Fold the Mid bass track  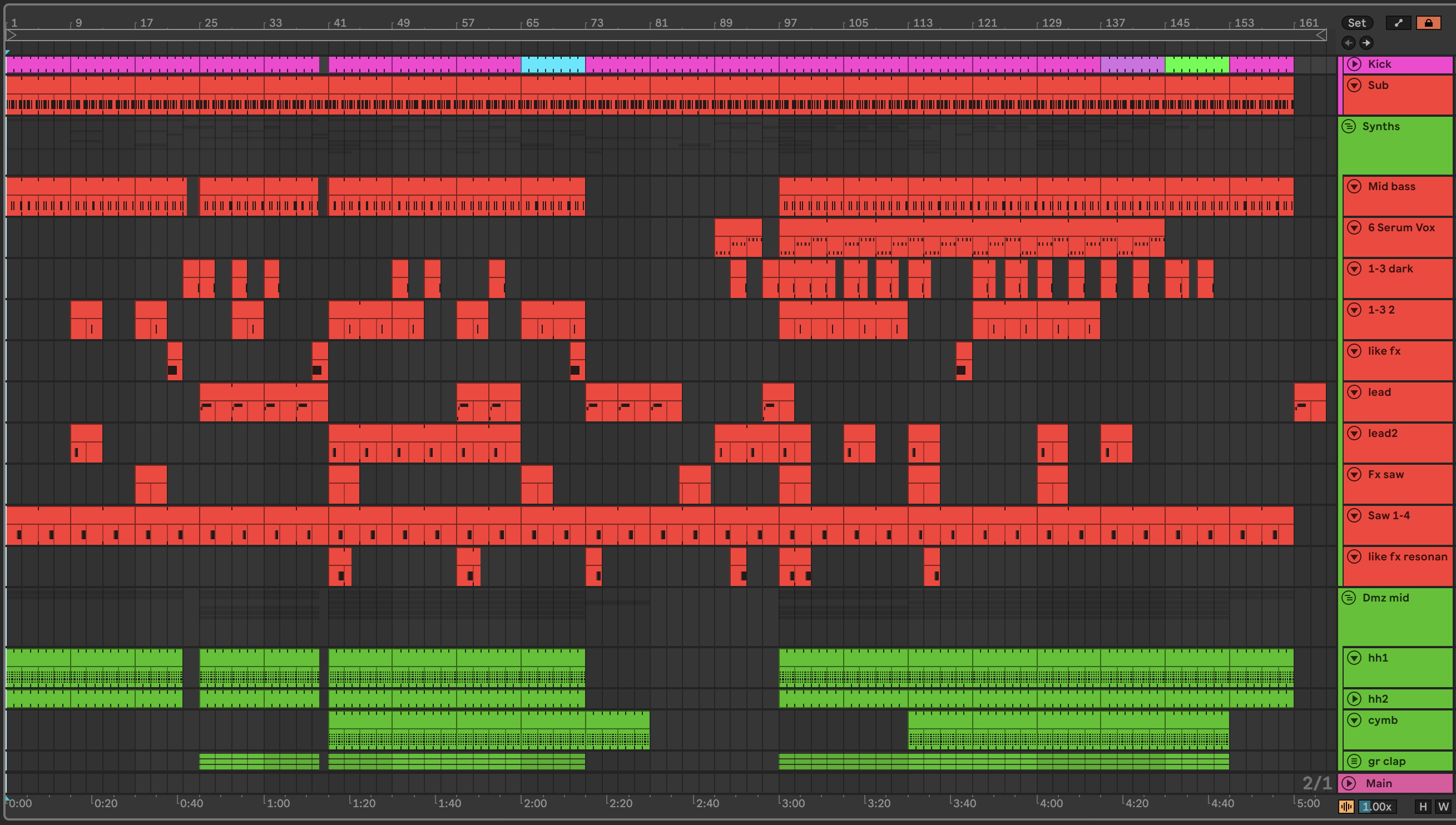(1354, 186)
